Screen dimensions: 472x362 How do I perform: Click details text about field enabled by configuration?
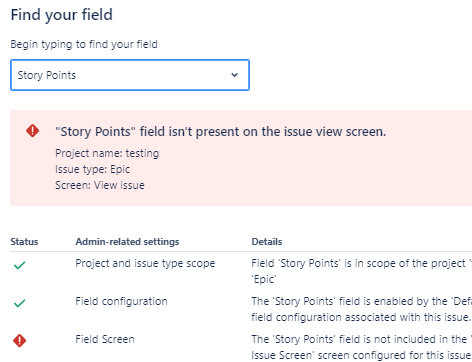coord(362,309)
